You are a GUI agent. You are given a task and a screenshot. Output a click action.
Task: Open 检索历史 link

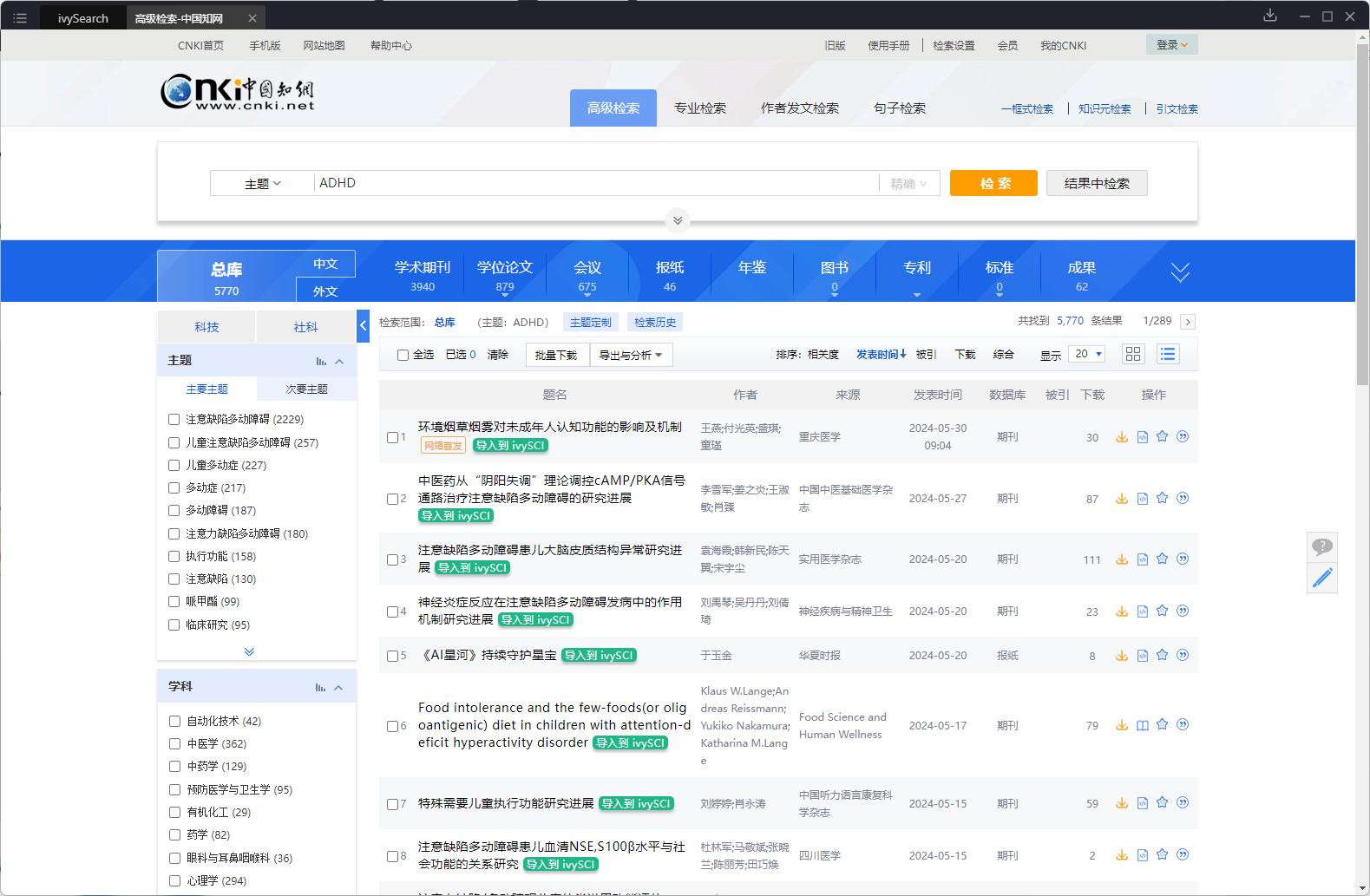(x=655, y=322)
